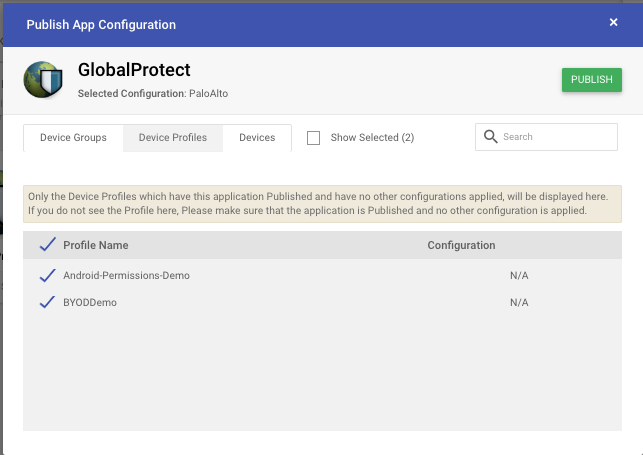
Task: Click the GlobalProtect app title
Action: pyautogui.click(x=134, y=70)
